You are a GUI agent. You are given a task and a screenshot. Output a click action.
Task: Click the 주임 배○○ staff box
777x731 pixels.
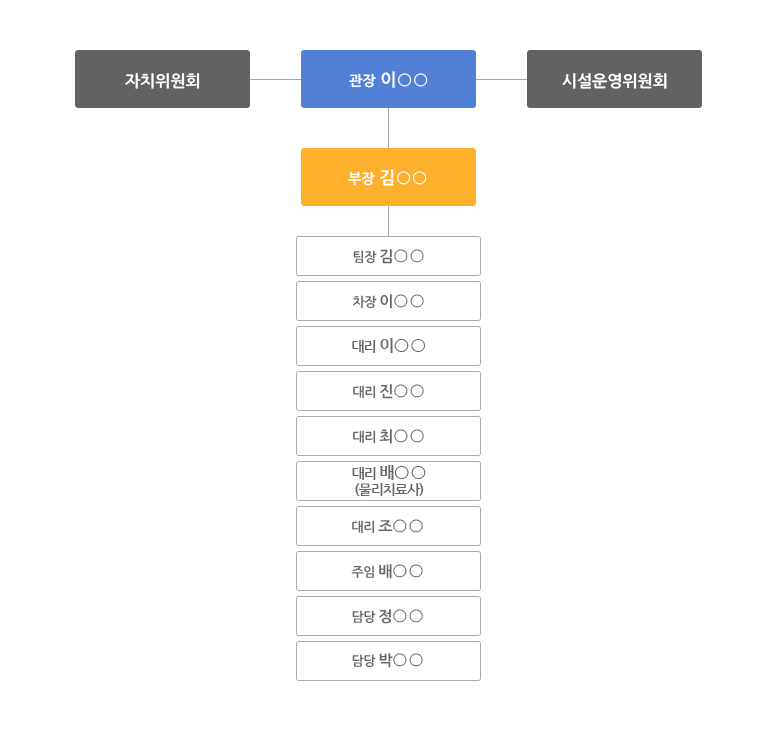coord(388,571)
